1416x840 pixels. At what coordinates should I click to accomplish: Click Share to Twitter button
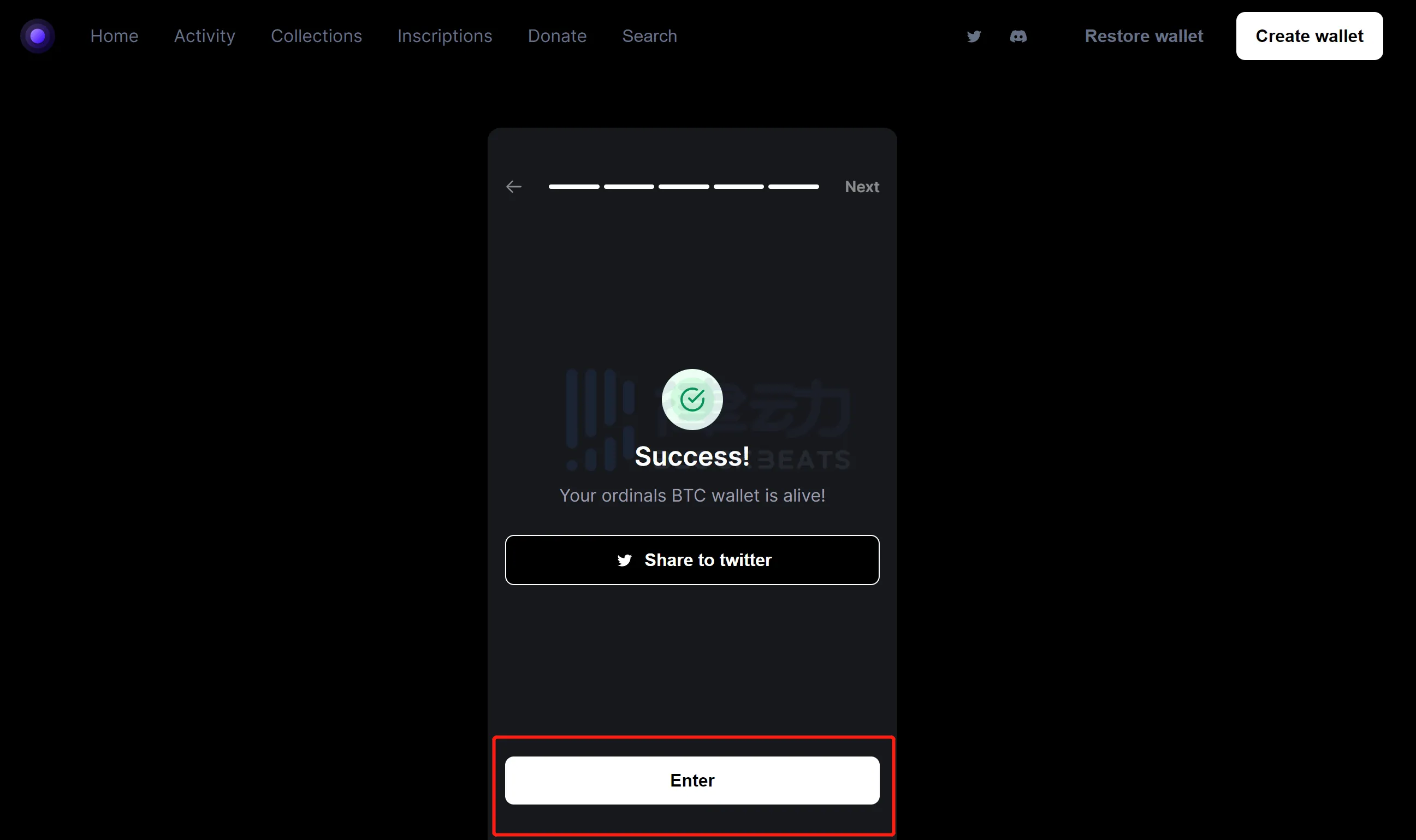pos(692,560)
